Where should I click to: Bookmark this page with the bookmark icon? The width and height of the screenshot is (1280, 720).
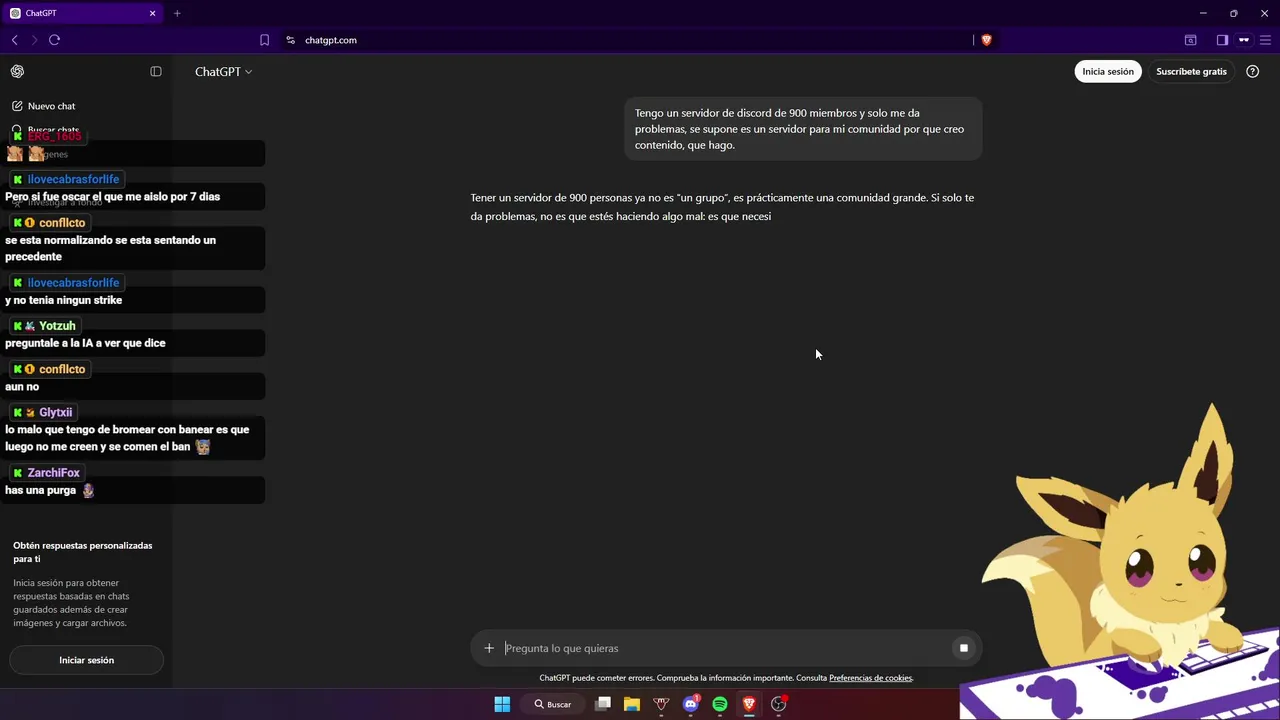pyautogui.click(x=264, y=40)
